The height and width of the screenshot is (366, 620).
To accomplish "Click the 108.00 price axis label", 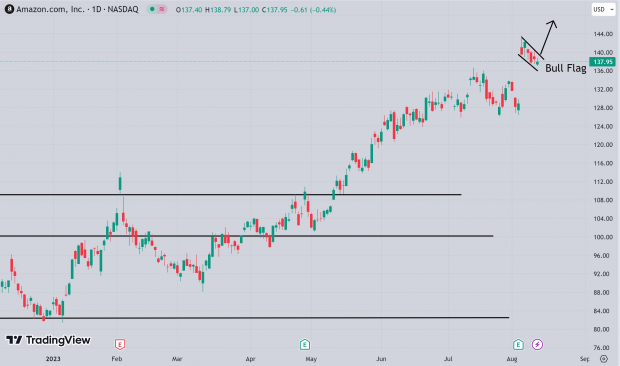I will (x=603, y=200).
